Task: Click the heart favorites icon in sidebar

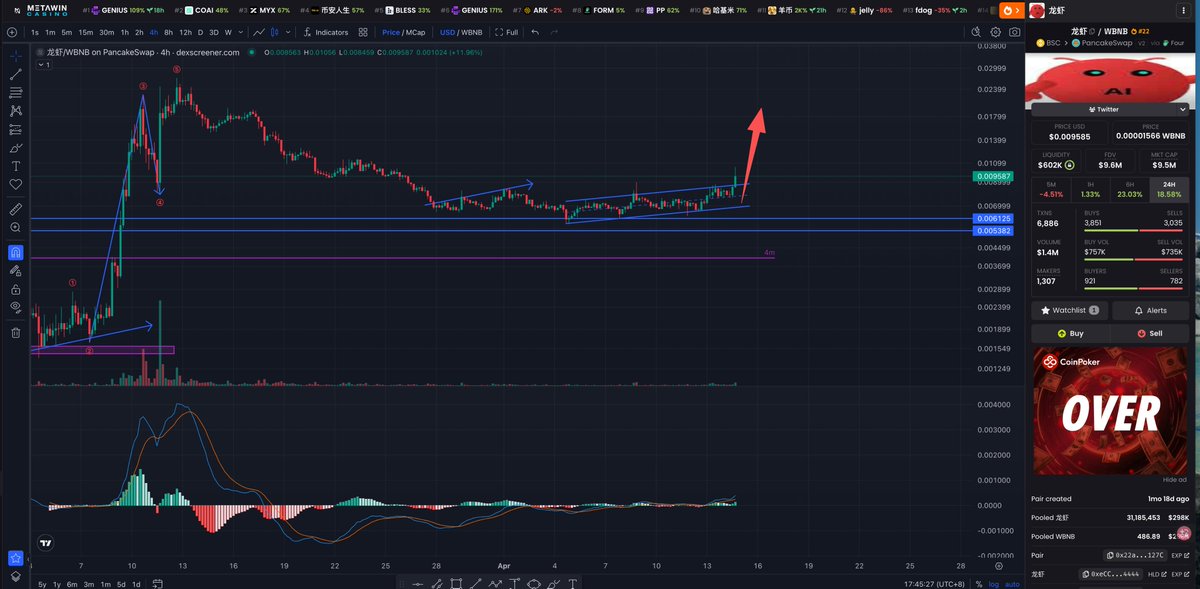Action: [x=16, y=185]
